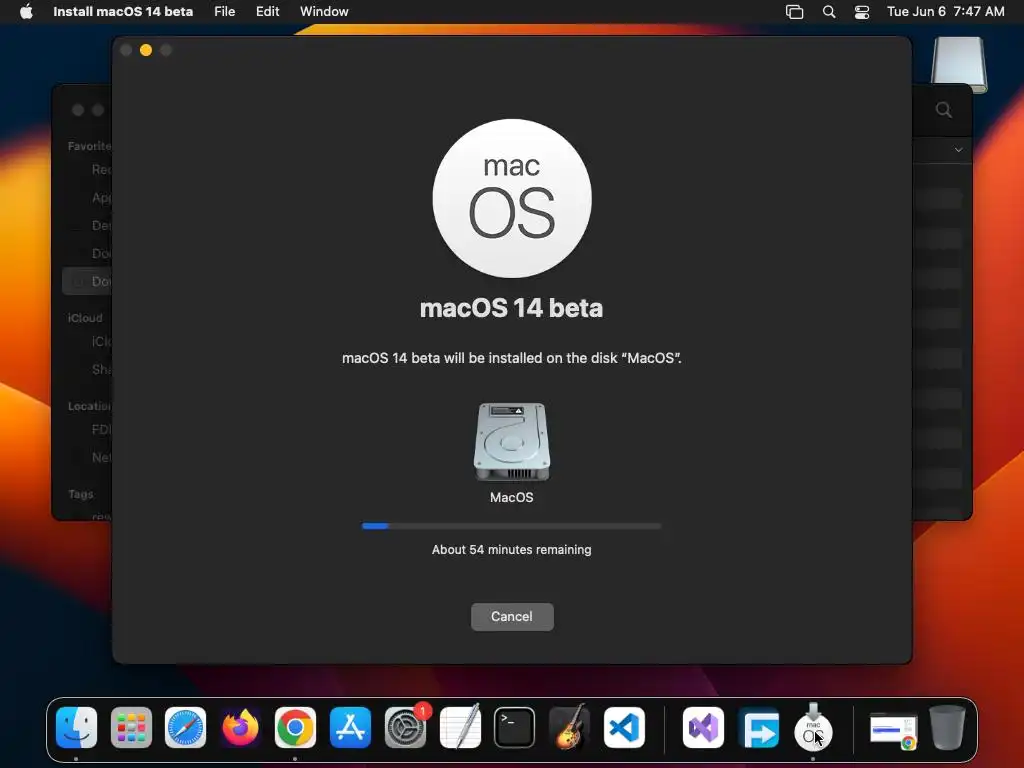1024x768 pixels.
Task: Click the Finder window search icon
Action: click(x=943, y=110)
